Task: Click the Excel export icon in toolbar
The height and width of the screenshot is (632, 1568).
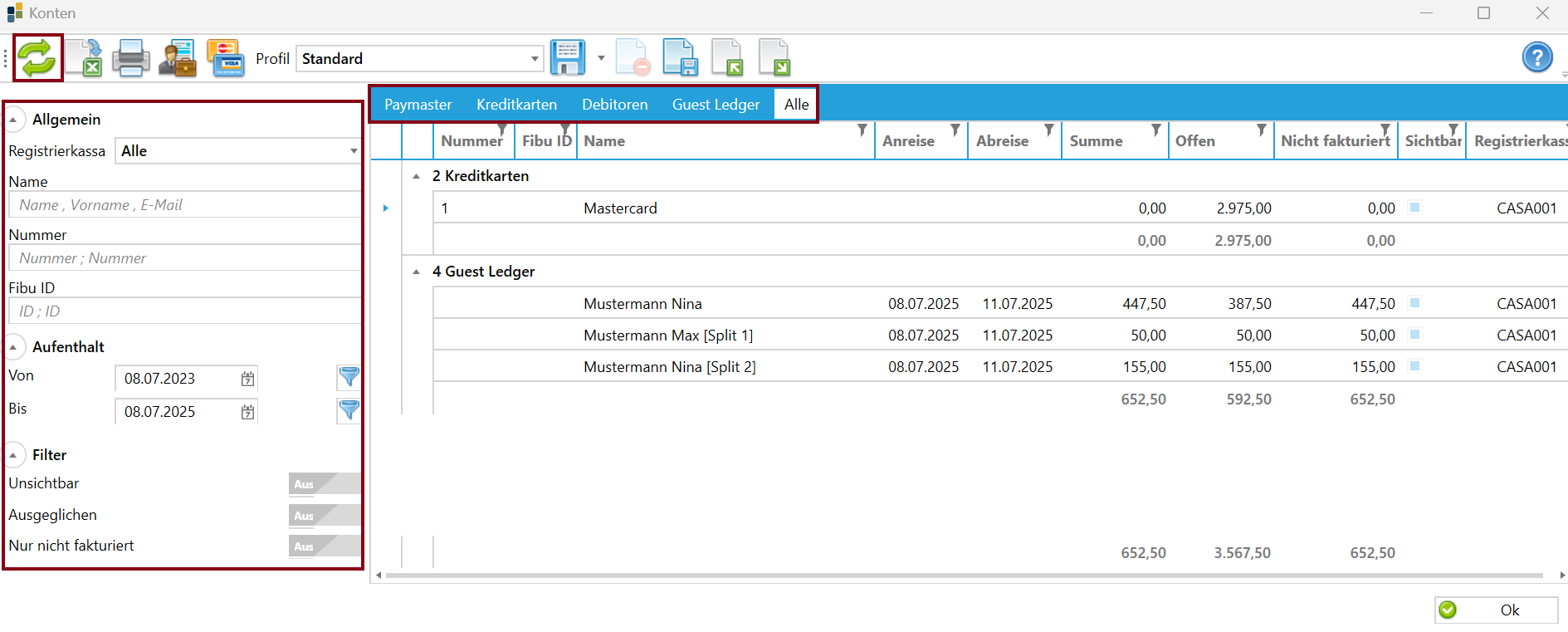Action: pos(84,58)
